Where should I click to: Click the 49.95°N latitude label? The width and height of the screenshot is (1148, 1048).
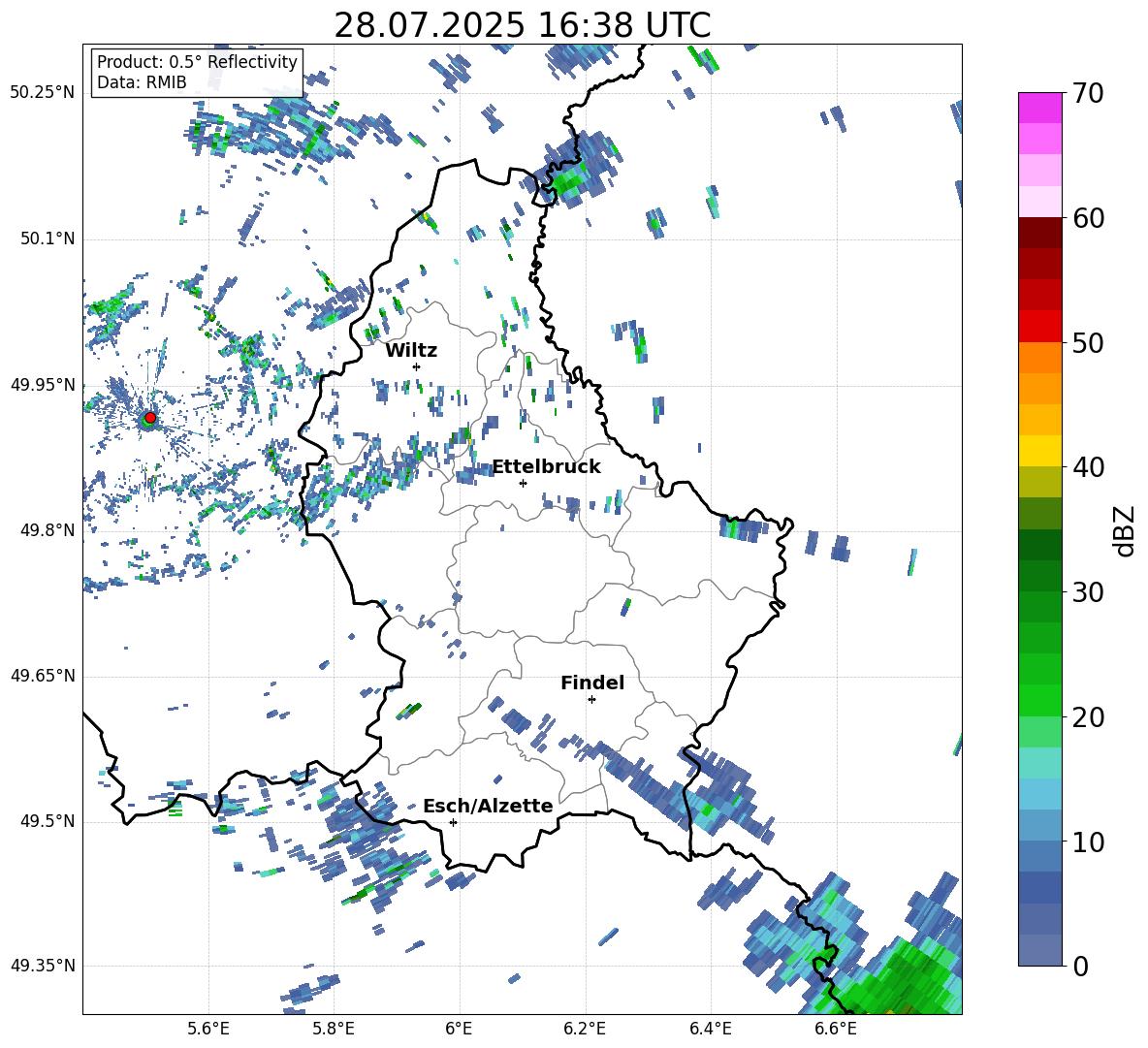click(x=43, y=385)
